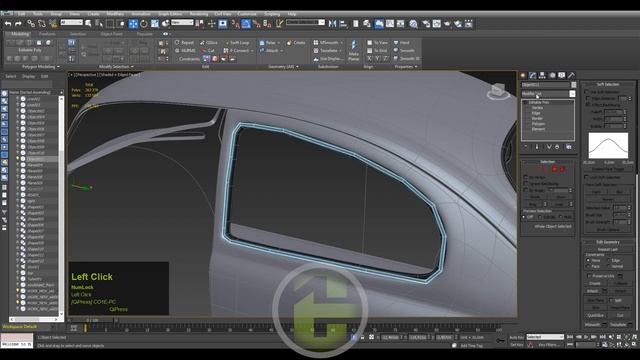
Task: Open the Graph Editors menu
Action: point(170,14)
